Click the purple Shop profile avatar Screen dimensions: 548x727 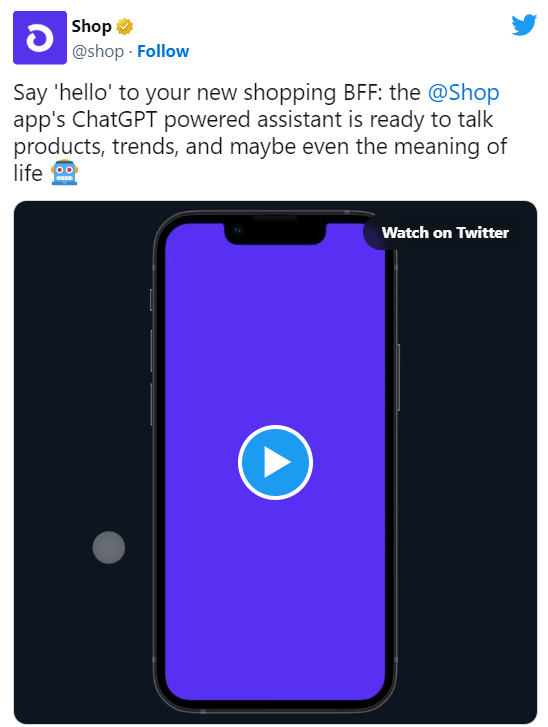coord(40,38)
